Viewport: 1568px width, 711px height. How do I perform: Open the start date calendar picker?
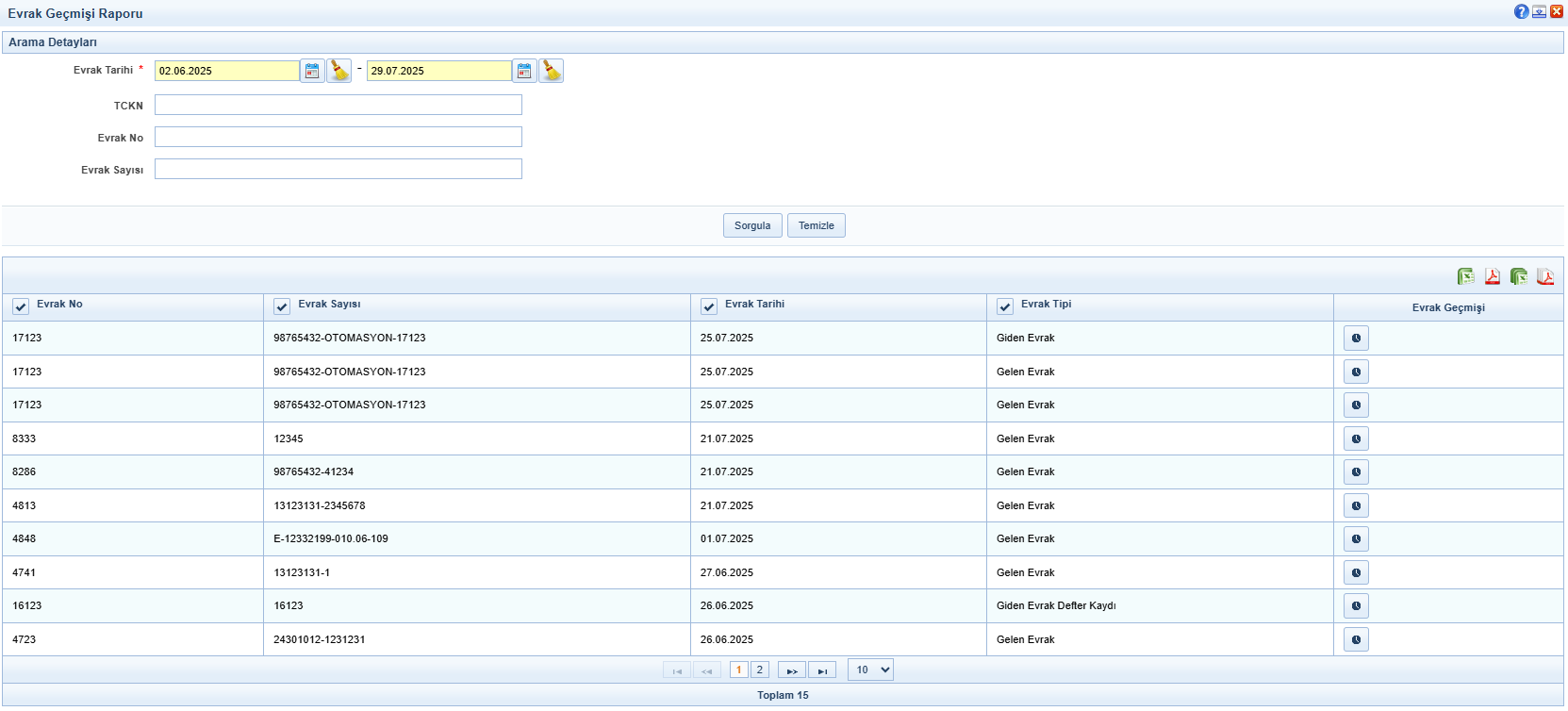[312, 71]
